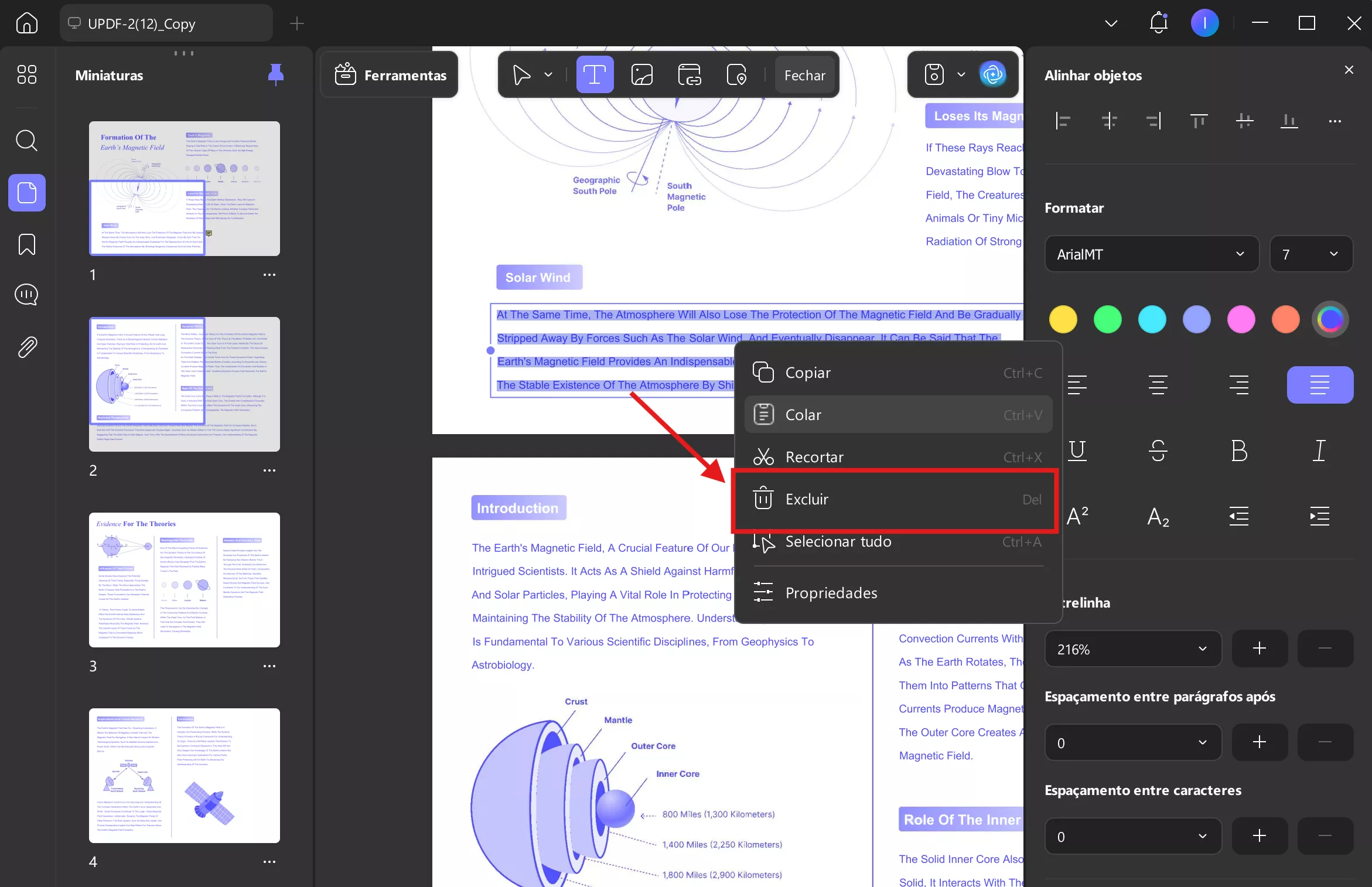Select the image edit tool
The height and width of the screenshot is (887, 1372).
pos(641,75)
